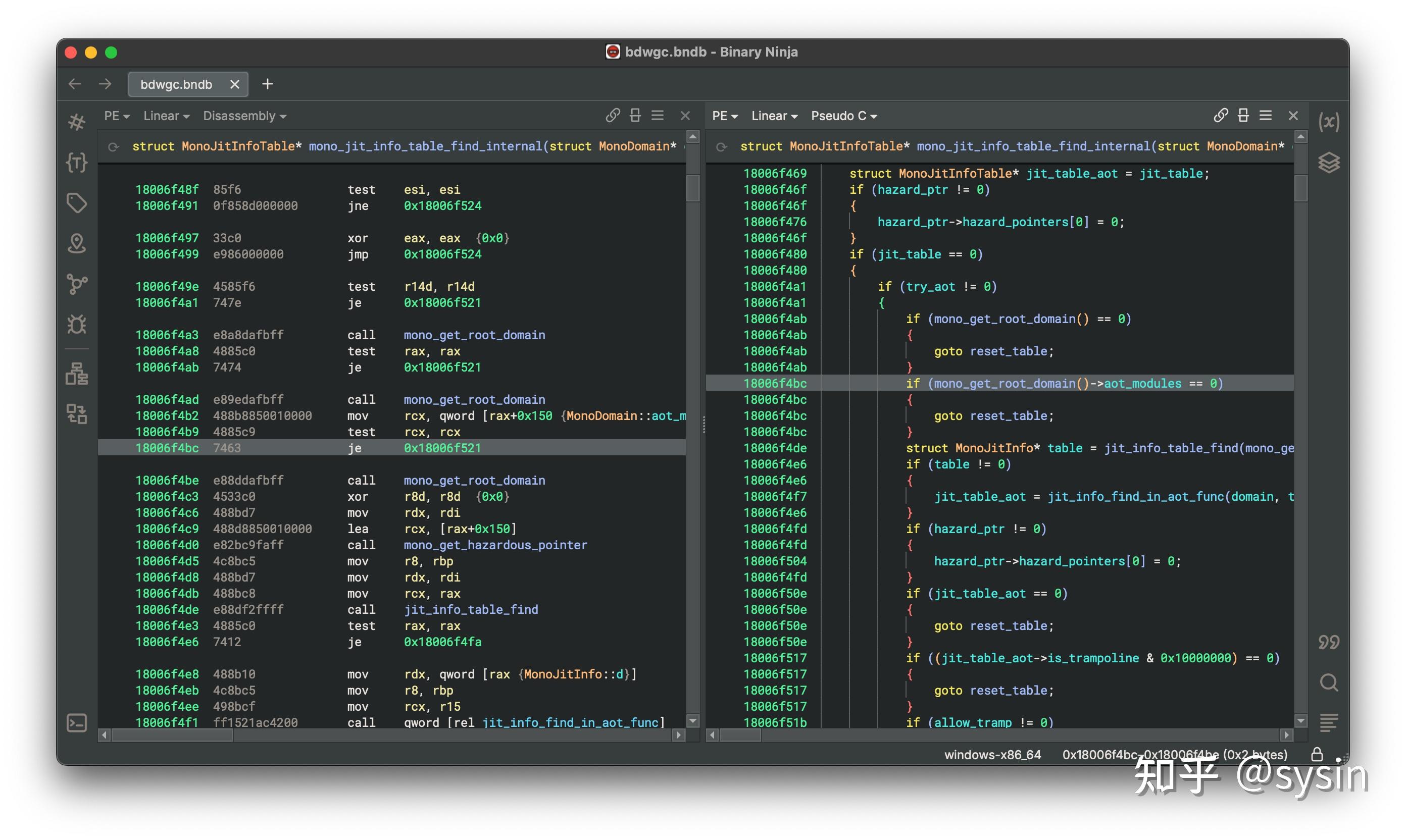The width and height of the screenshot is (1406, 840).
Task: Open the Pseudo C view type dropdown
Action: 844,116
